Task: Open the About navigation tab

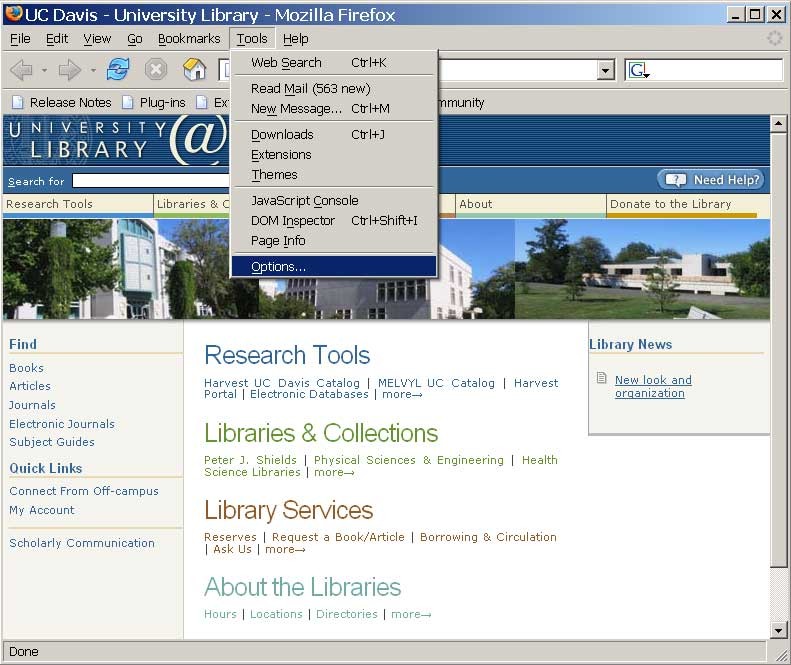Action: point(531,205)
